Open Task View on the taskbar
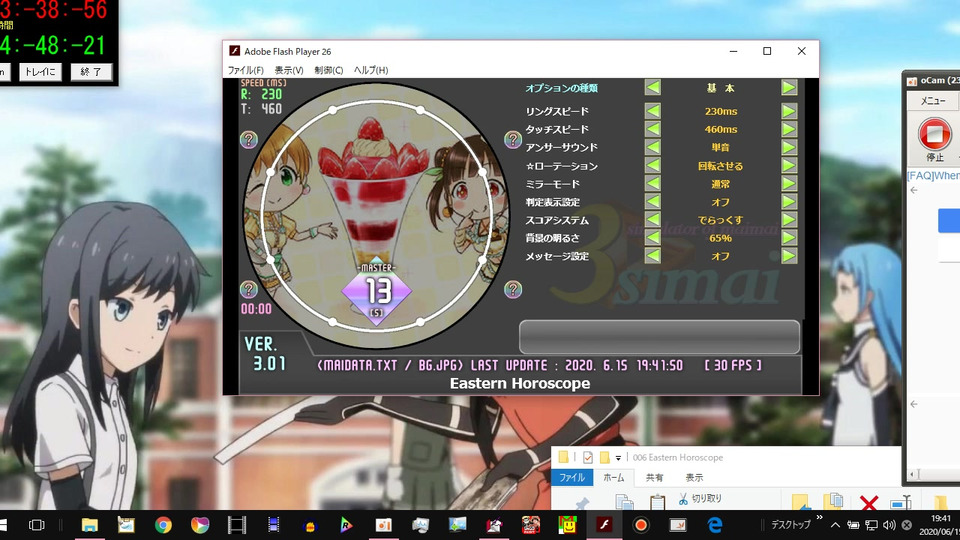The width and height of the screenshot is (960, 540). pos(37,525)
